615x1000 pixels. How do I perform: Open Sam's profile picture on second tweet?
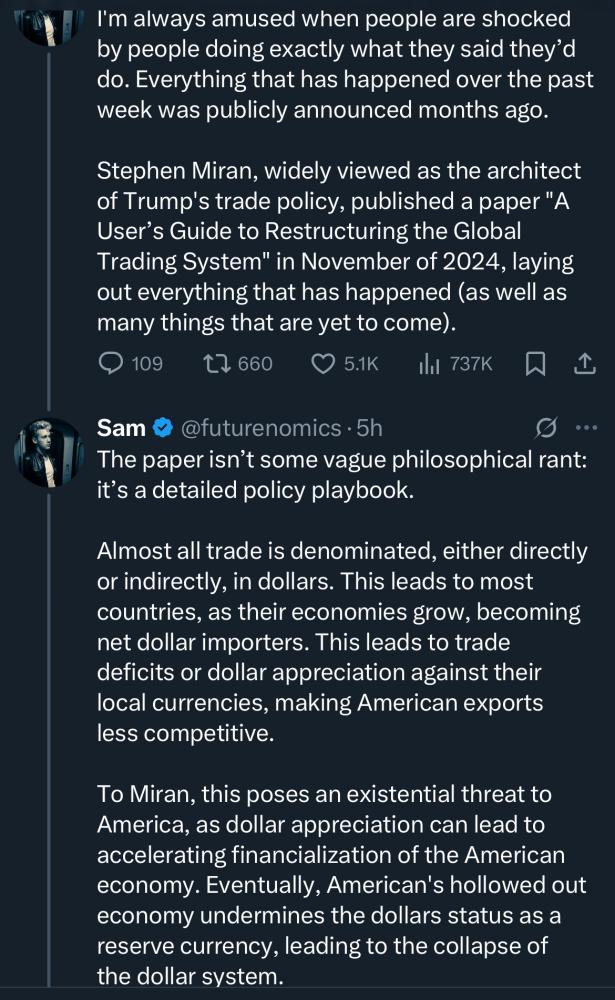[48, 452]
